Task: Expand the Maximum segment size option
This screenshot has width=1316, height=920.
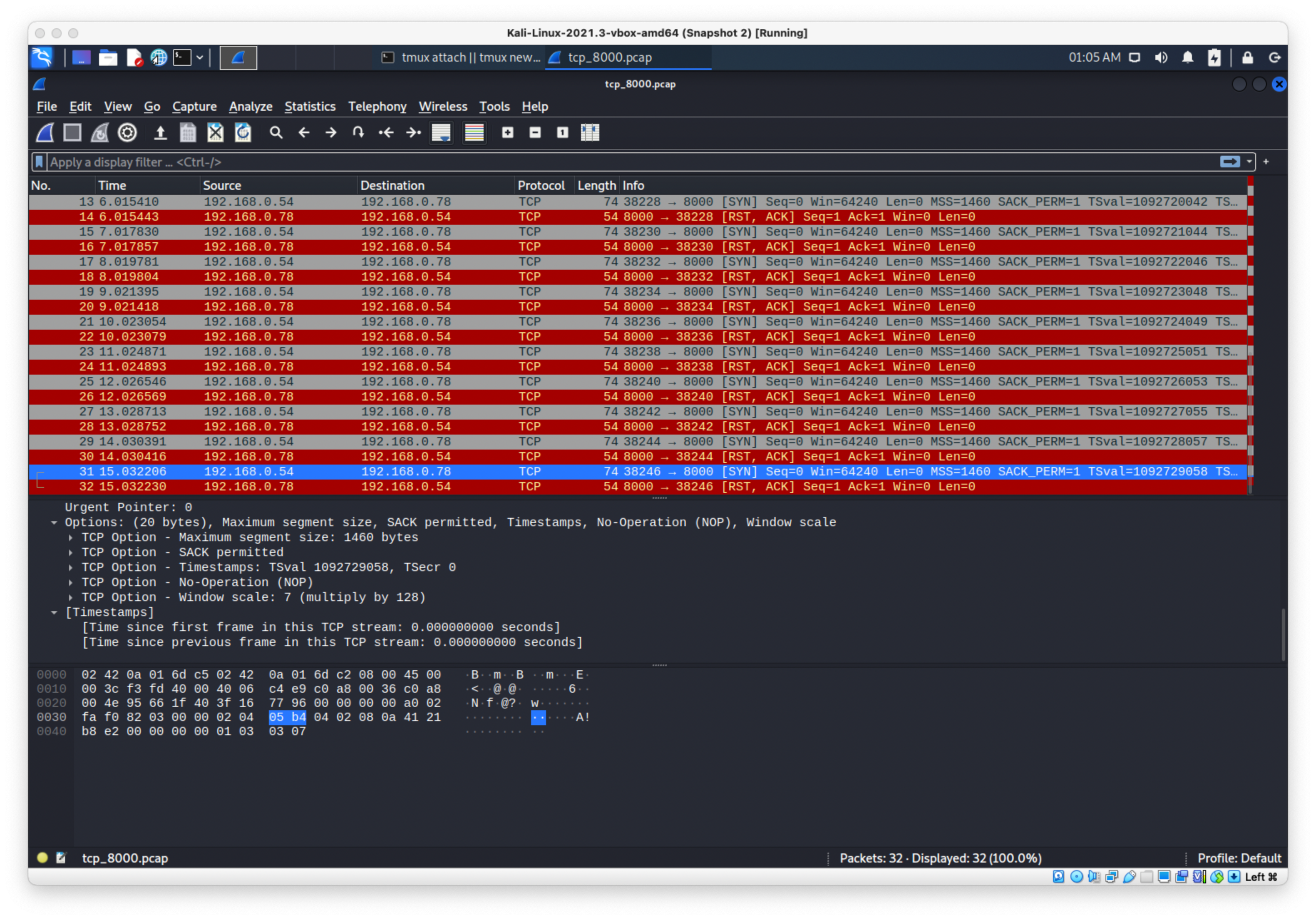Action: (x=70, y=538)
